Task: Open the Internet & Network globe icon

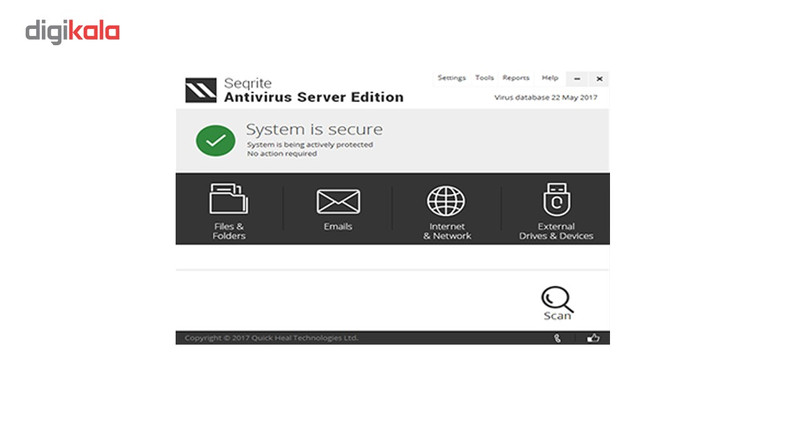Action: 446,201
